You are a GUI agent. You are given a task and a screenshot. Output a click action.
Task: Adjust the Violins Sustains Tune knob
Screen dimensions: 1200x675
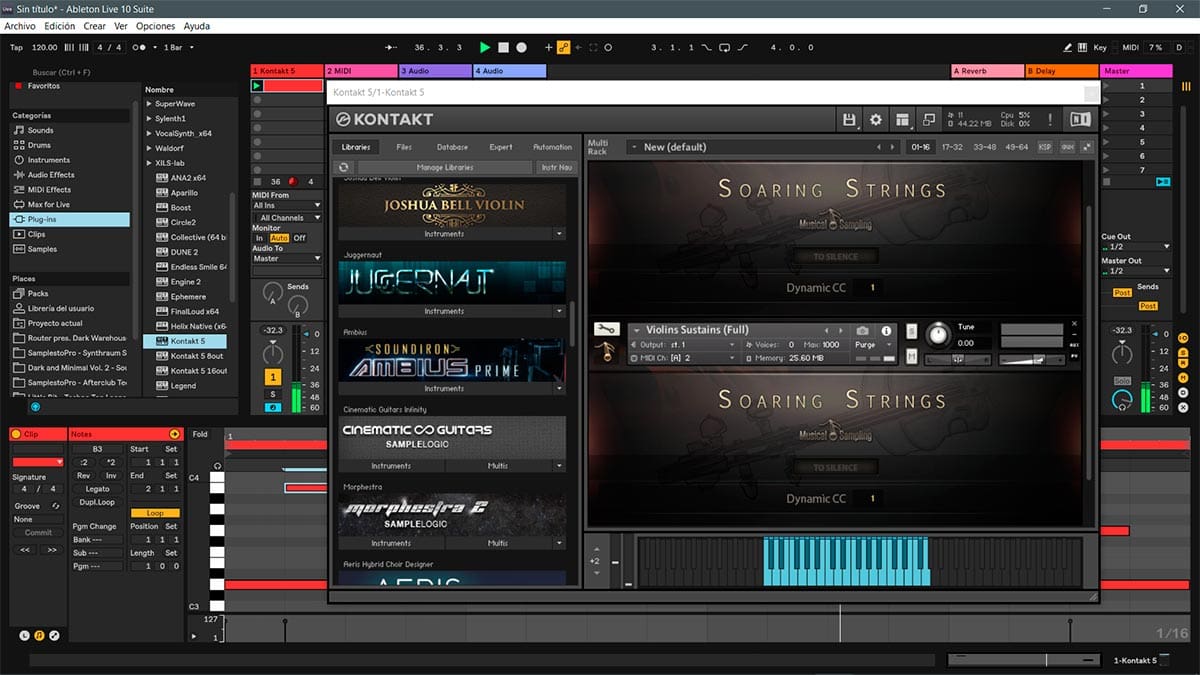[x=939, y=334]
